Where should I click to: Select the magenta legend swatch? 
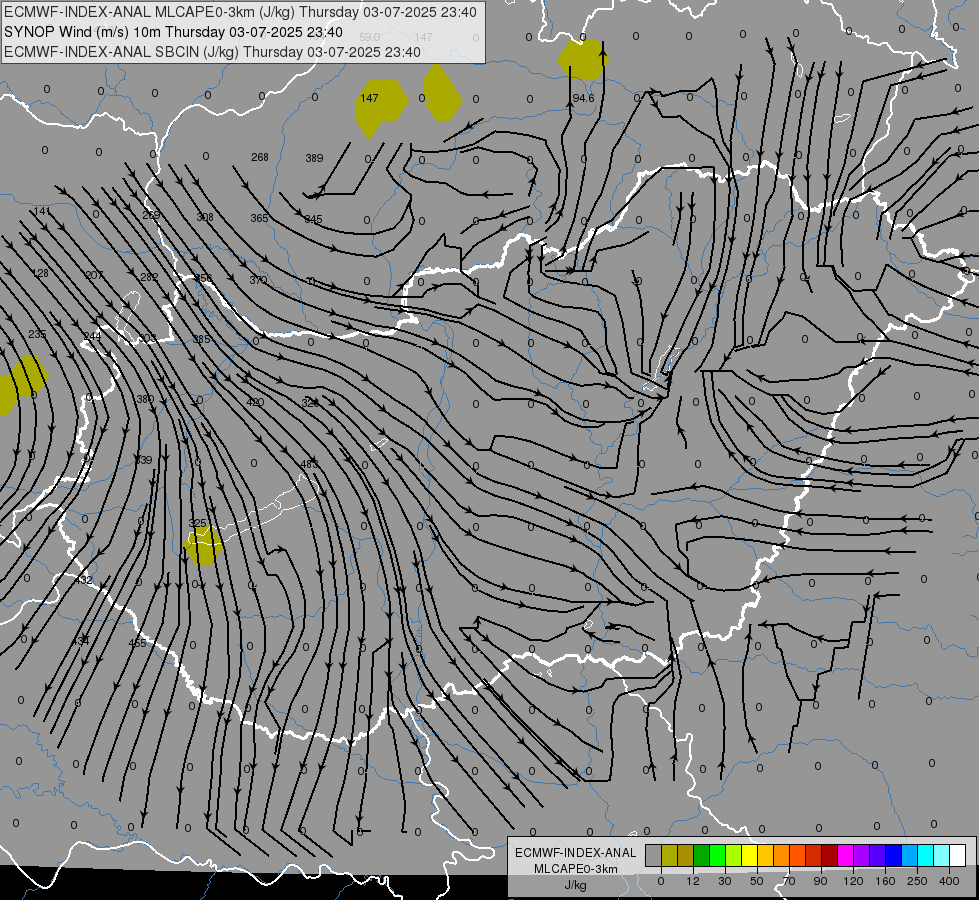(x=845, y=855)
